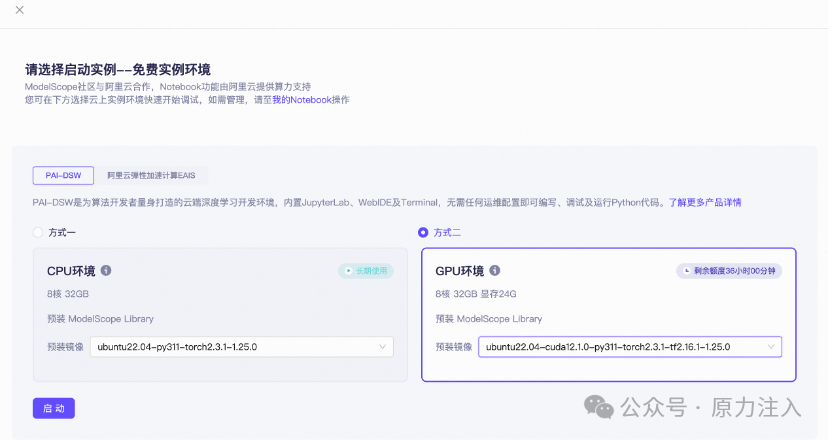Click the 剩余额度36小时00分钟 badge
The image size is (828, 440).
[x=729, y=271]
